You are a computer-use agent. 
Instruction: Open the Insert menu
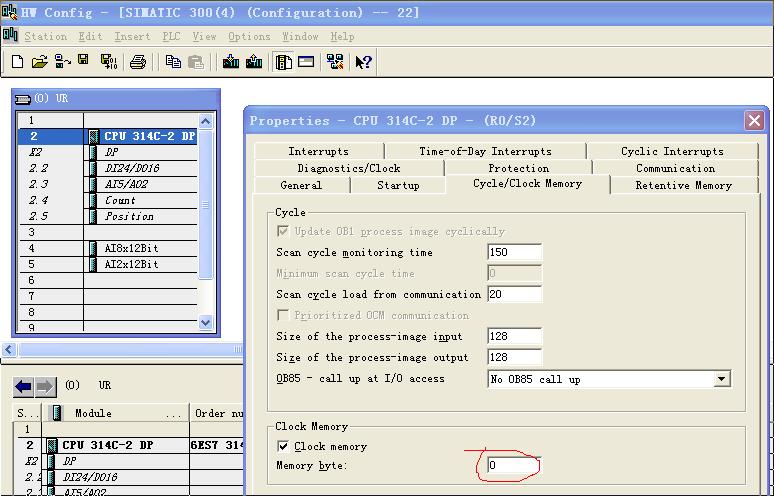pos(132,37)
